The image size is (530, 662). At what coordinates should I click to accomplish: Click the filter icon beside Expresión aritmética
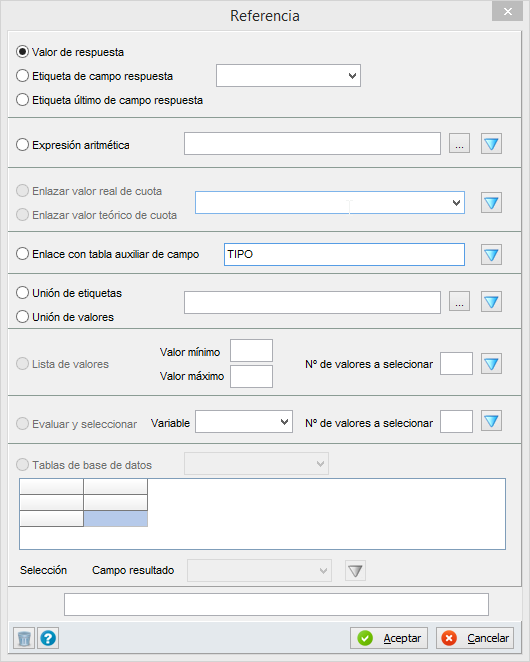pos(491,144)
